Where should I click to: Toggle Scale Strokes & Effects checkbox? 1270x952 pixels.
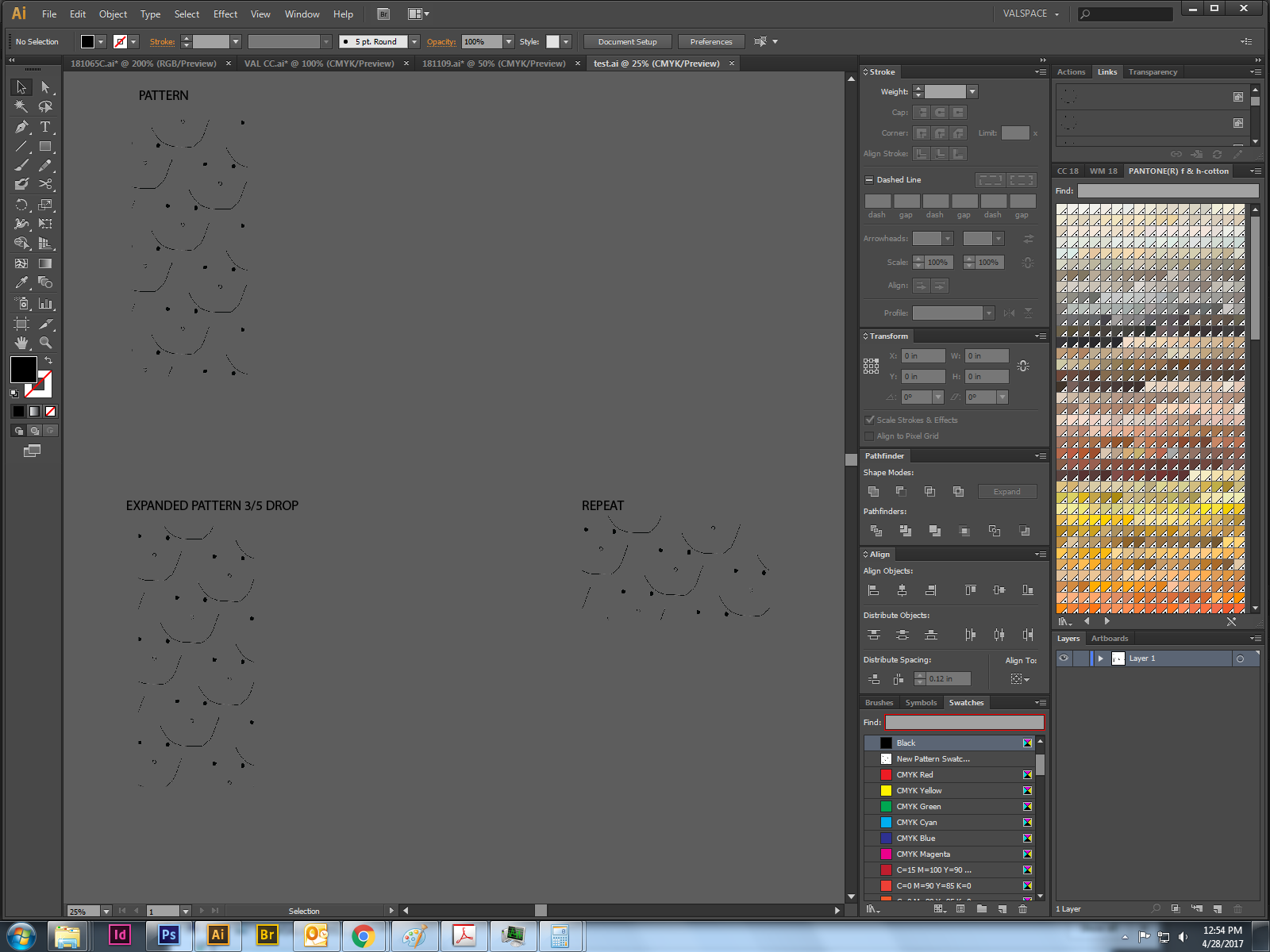click(x=869, y=420)
